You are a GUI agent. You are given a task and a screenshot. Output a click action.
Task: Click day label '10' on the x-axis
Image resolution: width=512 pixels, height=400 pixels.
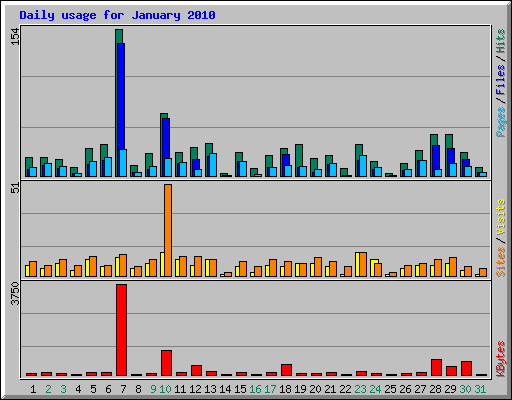click(x=165, y=389)
